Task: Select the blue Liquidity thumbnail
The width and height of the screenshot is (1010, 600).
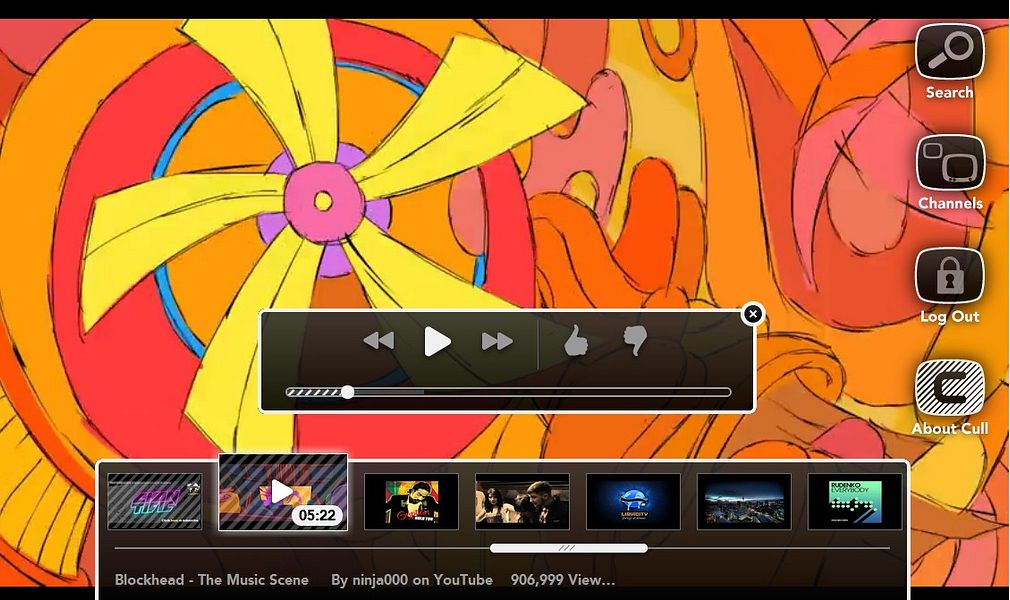Action: coord(633,501)
